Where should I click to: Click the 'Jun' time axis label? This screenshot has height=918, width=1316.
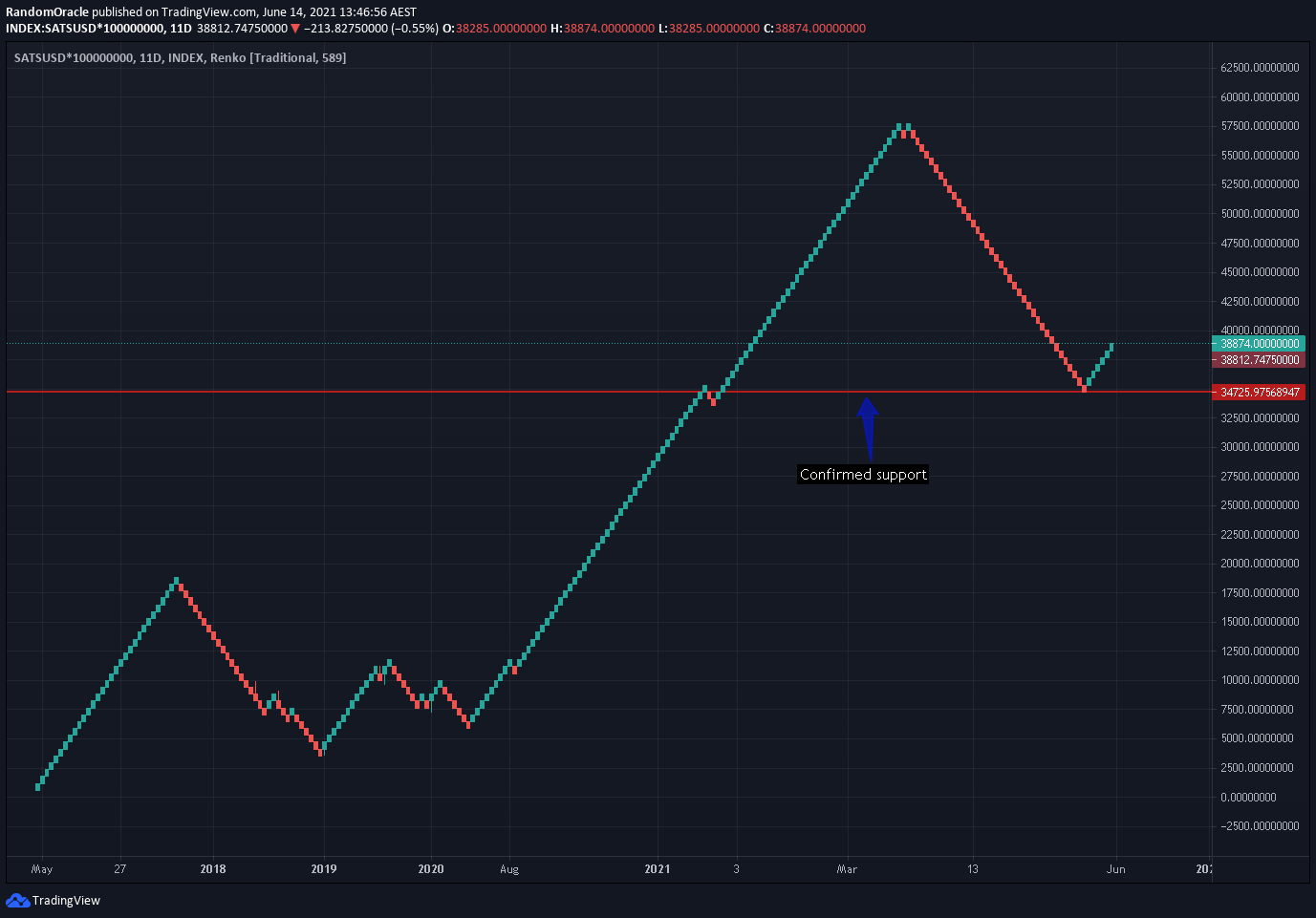pos(1116,869)
